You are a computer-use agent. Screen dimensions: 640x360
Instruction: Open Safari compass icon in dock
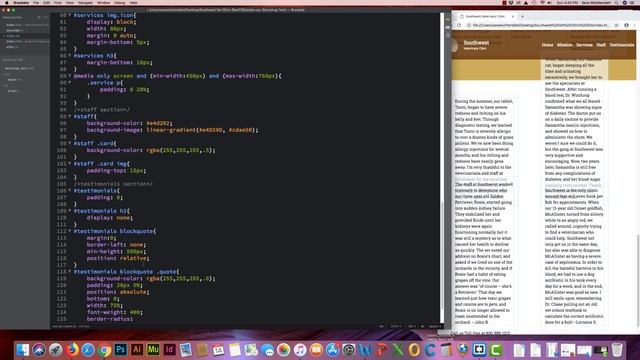(x=88, y=350)
